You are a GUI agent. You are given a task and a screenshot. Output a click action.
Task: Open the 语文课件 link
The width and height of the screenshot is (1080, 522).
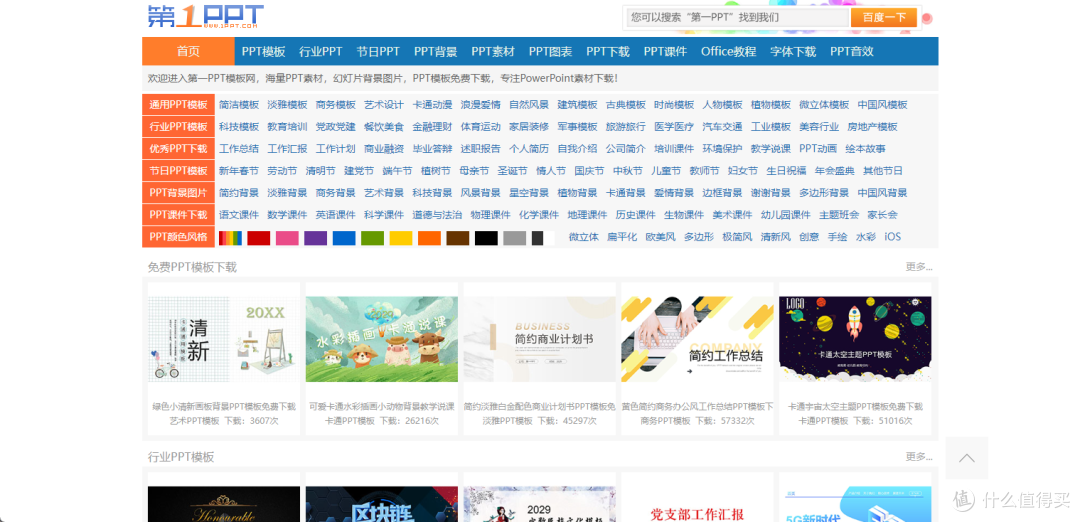click(239, 215)
